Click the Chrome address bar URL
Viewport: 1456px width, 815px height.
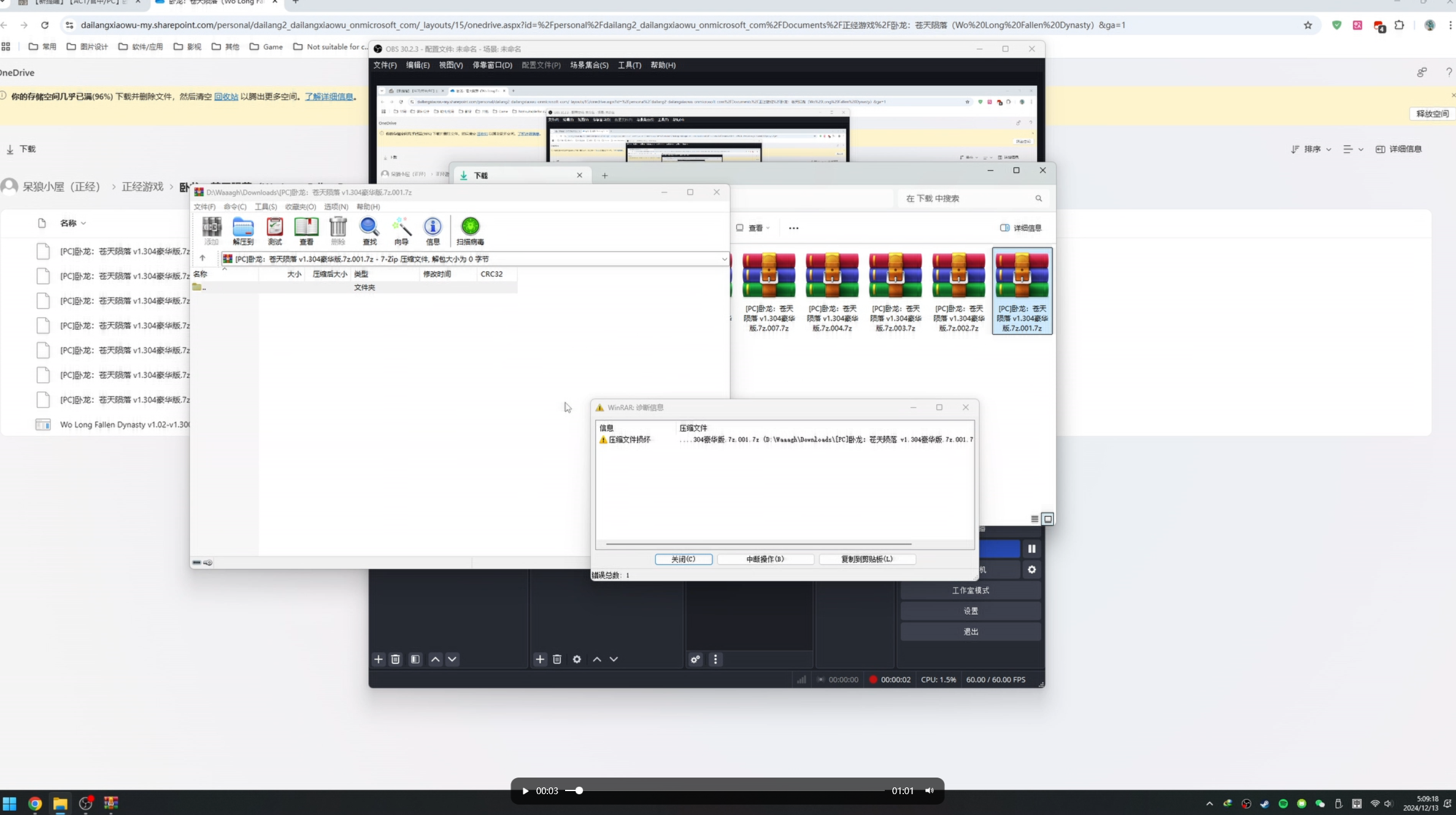(x=603, y=25)
